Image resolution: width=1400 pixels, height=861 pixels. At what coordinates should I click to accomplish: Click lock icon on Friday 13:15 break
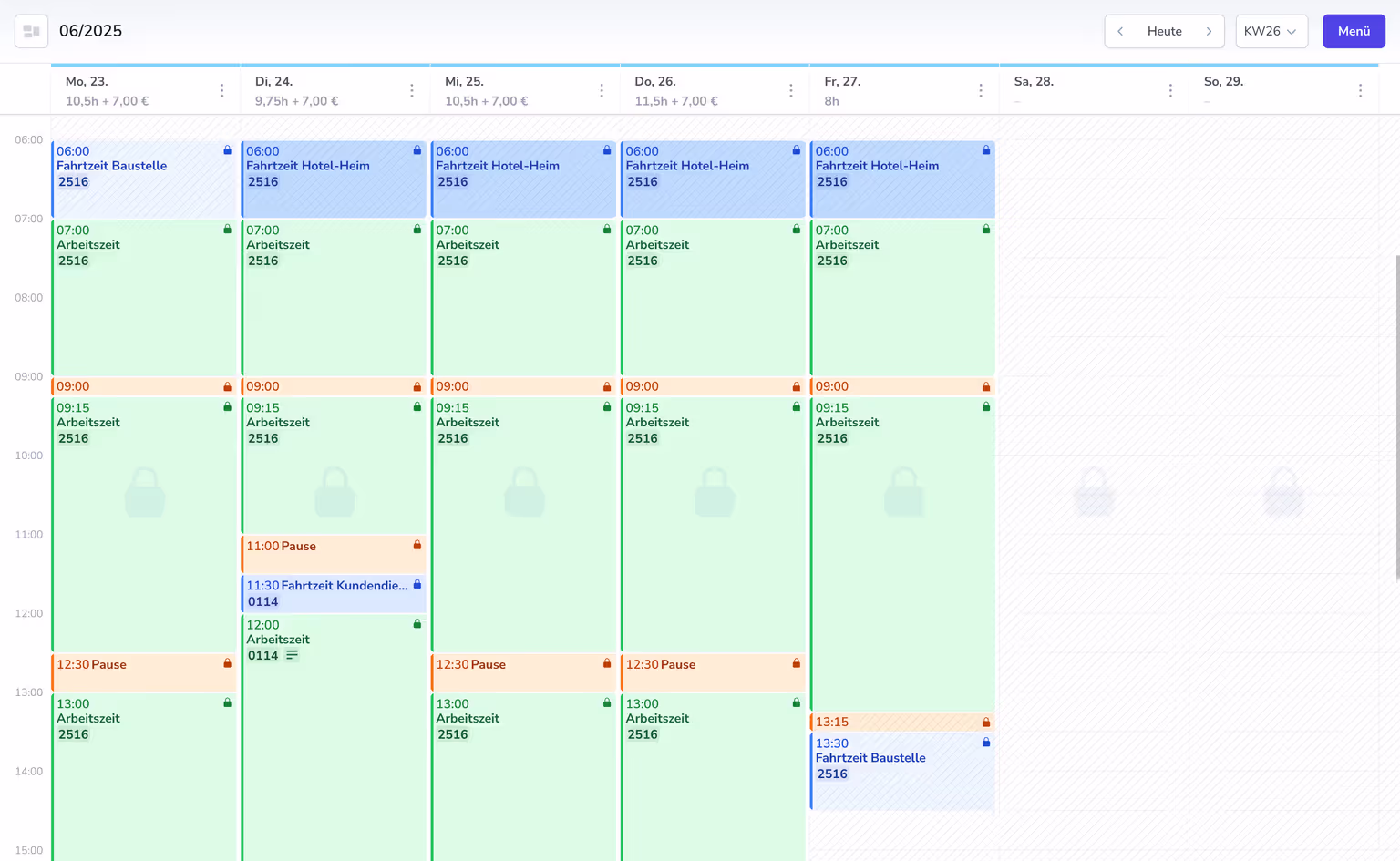[985, 722]
